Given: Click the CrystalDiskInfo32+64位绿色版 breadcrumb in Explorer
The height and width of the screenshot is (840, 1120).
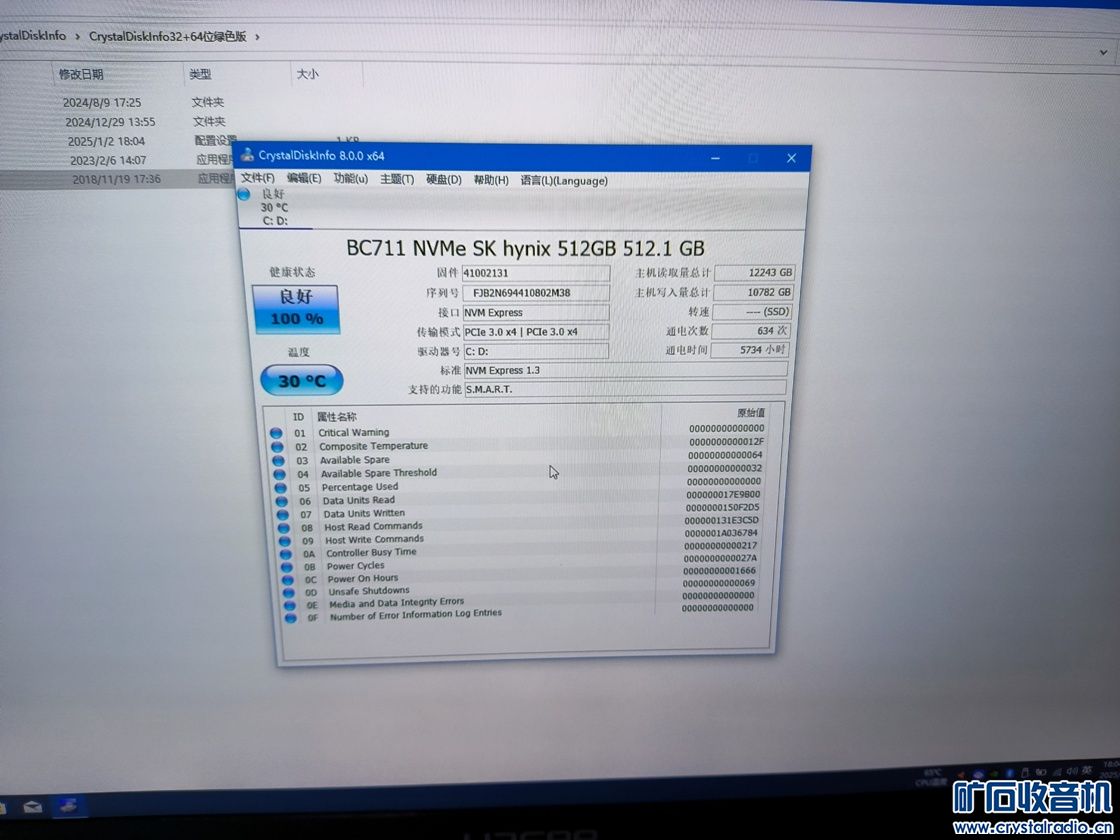Looking at the screenshot, I should pyautogui.click(x=168, y=36).
